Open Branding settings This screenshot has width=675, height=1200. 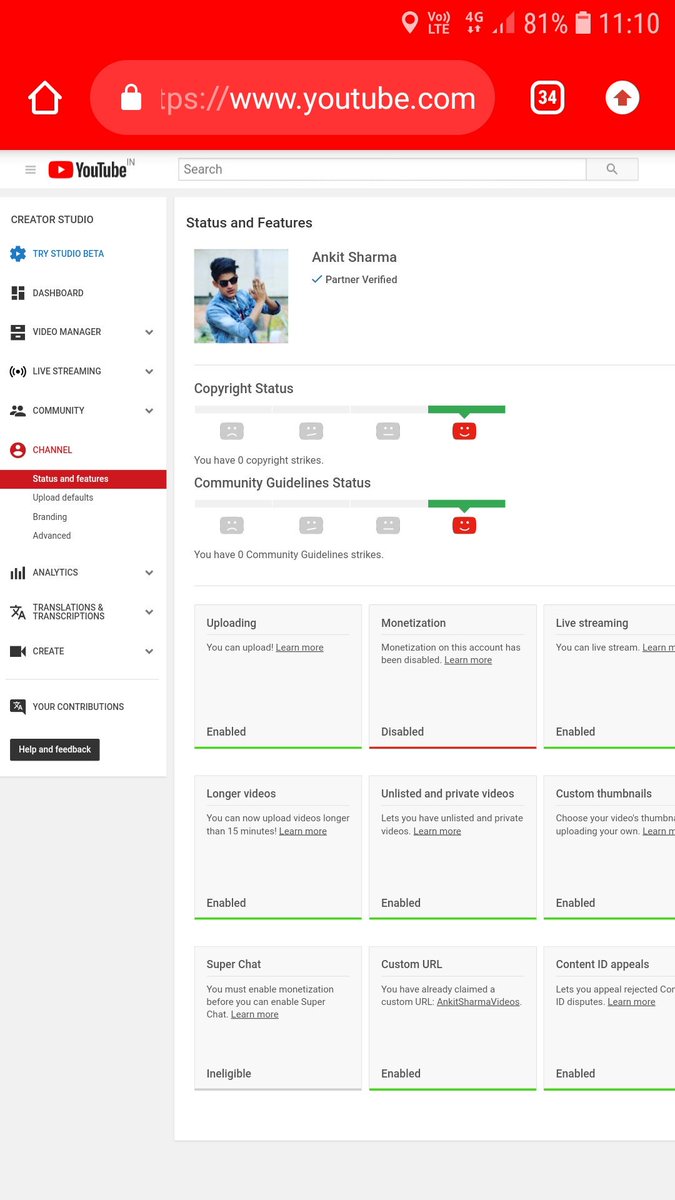tap(50, 517)
